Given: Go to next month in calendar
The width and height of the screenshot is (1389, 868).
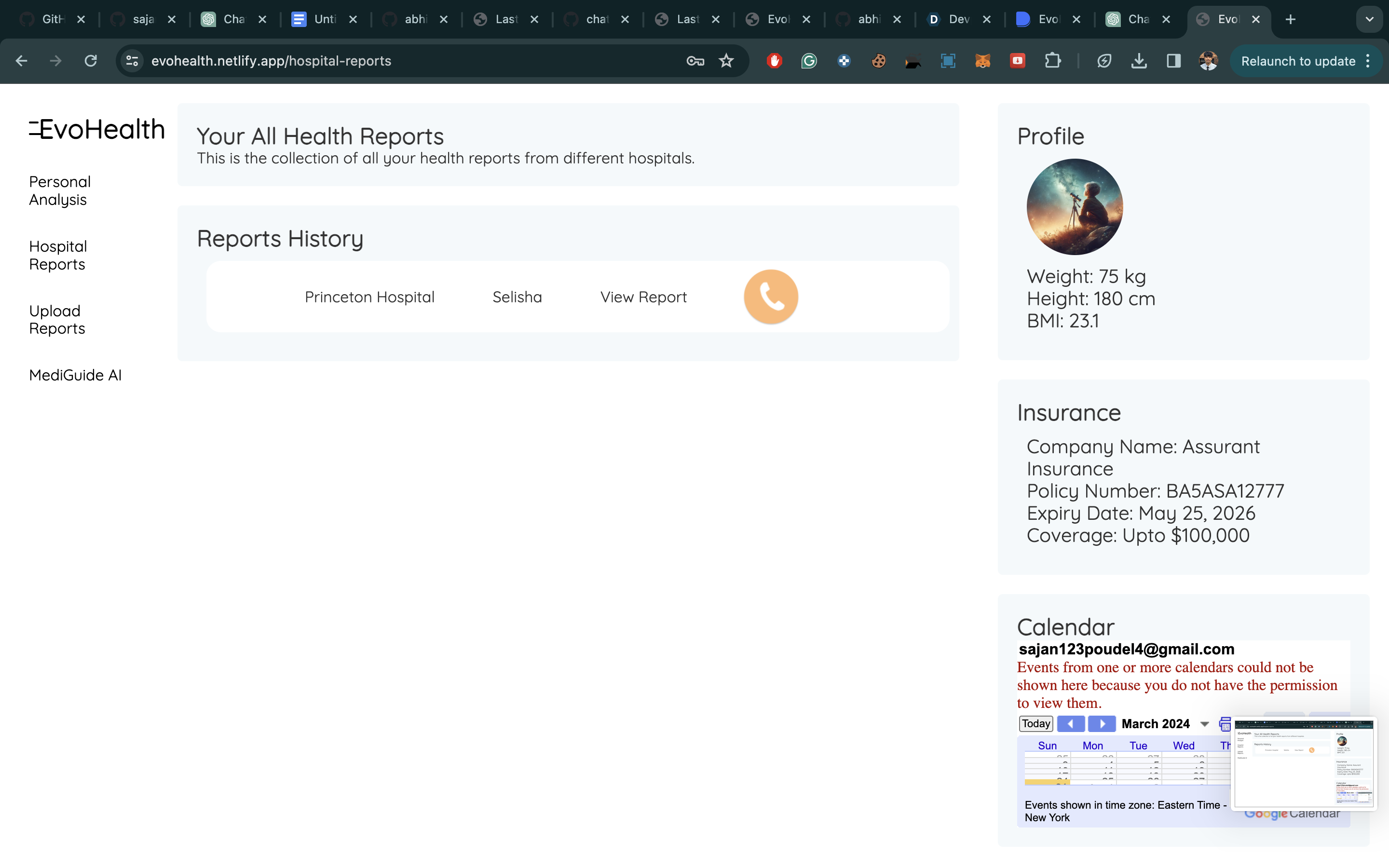Looking at the screenshot, I should tap(1102, 723).
